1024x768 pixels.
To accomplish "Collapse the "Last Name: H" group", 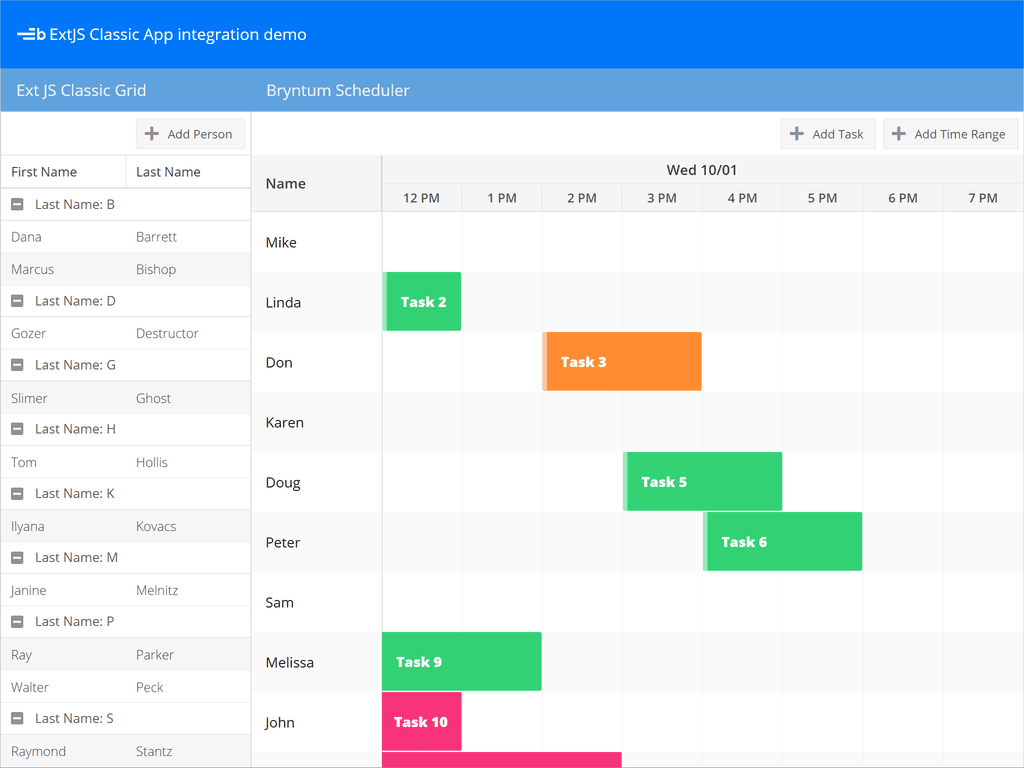I will point(16,429).
